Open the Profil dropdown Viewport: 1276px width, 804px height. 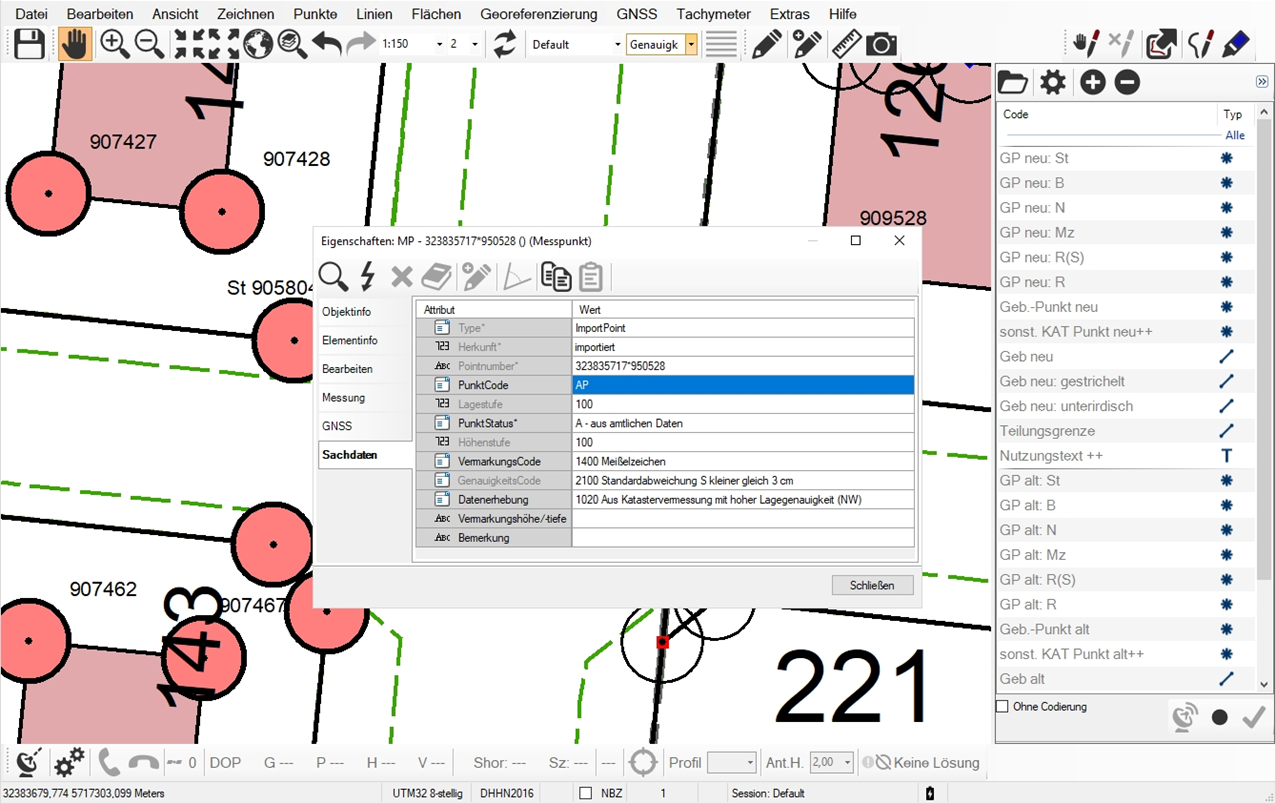click(x=750, y=763)
